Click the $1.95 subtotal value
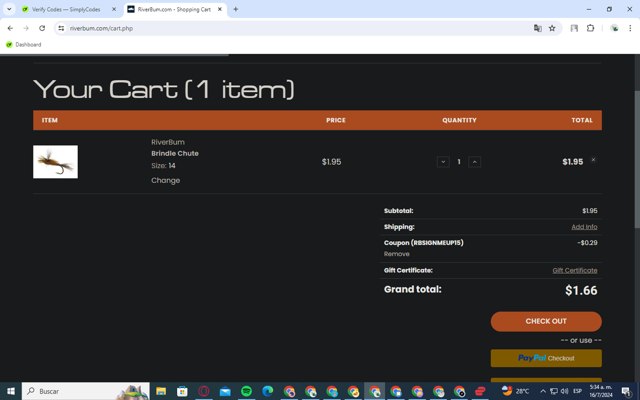 (x=590, y=211)
